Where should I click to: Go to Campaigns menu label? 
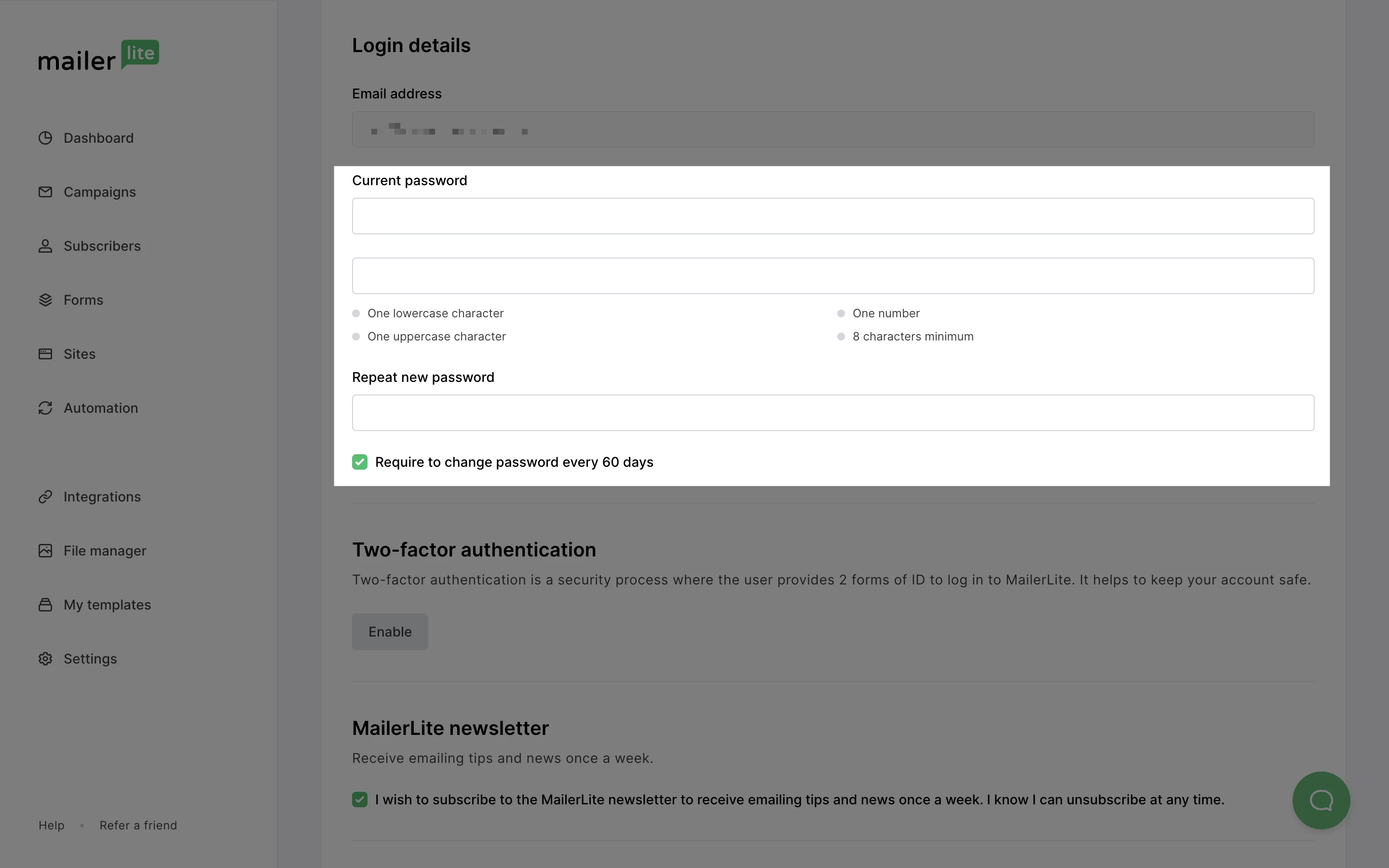pyautogui.click(x=100, y=192)
